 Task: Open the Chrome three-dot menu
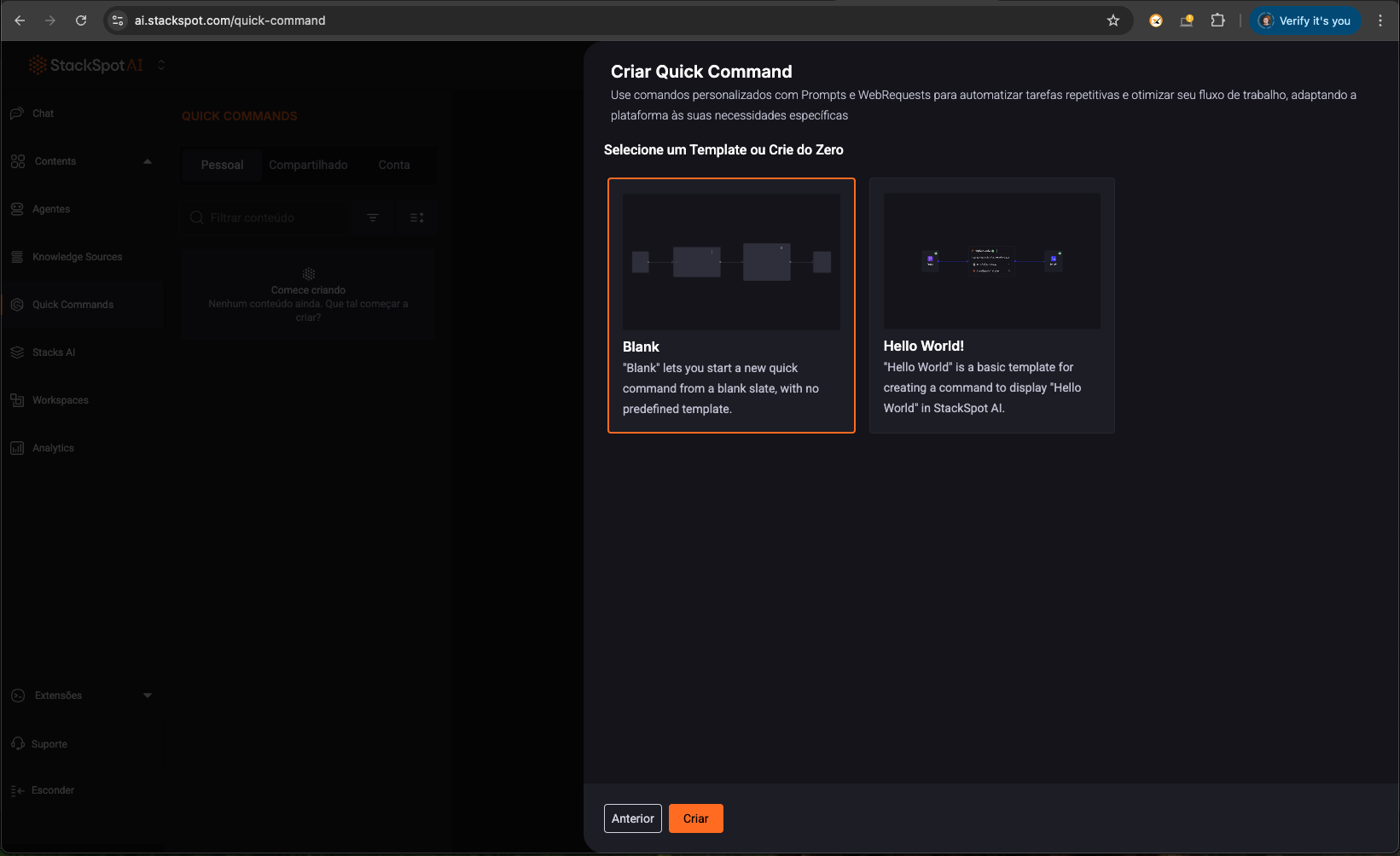(x=1380, y=20)
